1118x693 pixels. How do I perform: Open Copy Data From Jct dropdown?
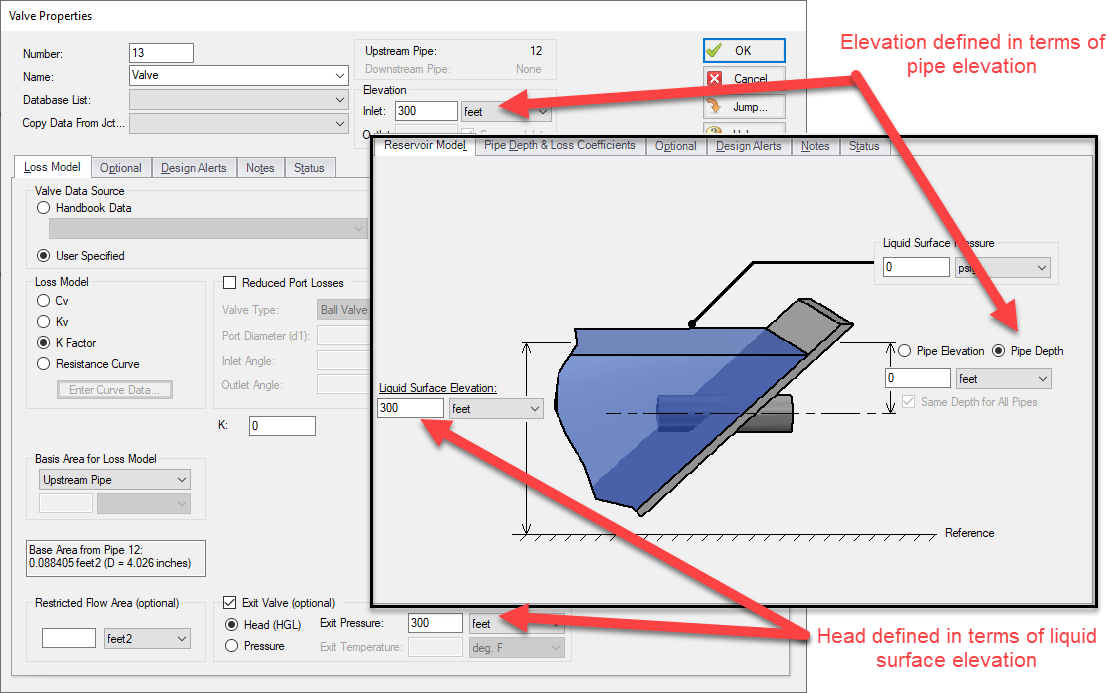point(339,123)
